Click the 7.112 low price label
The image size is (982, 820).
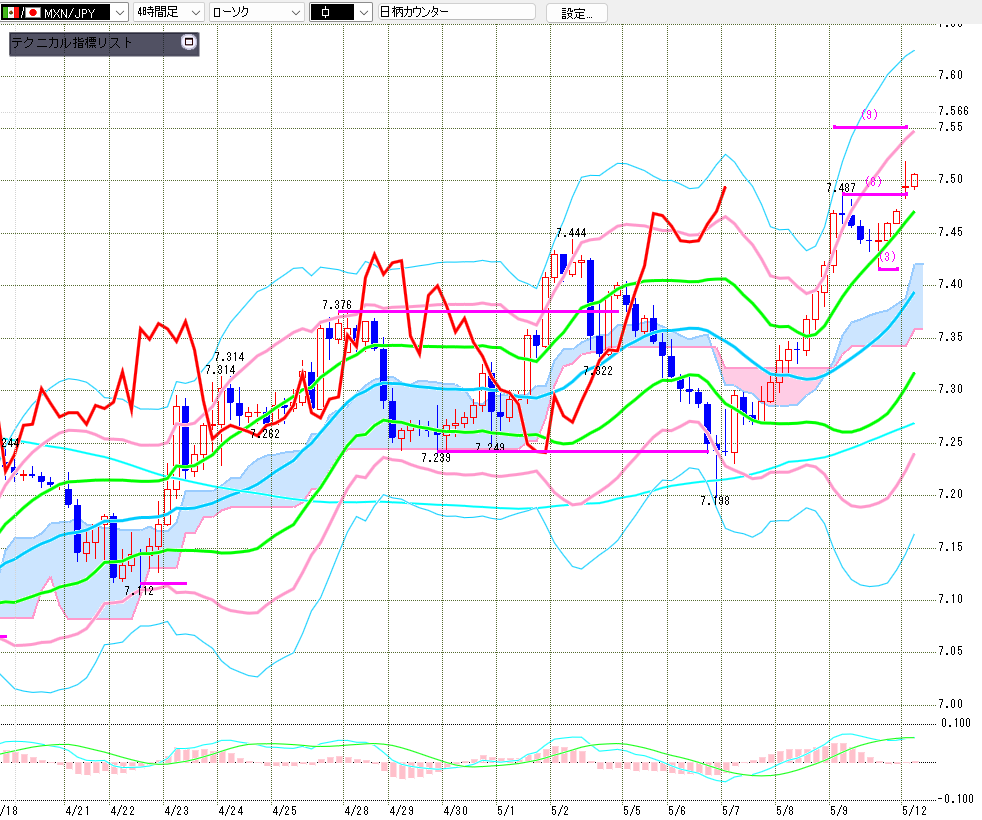click(x=139, y=591)
